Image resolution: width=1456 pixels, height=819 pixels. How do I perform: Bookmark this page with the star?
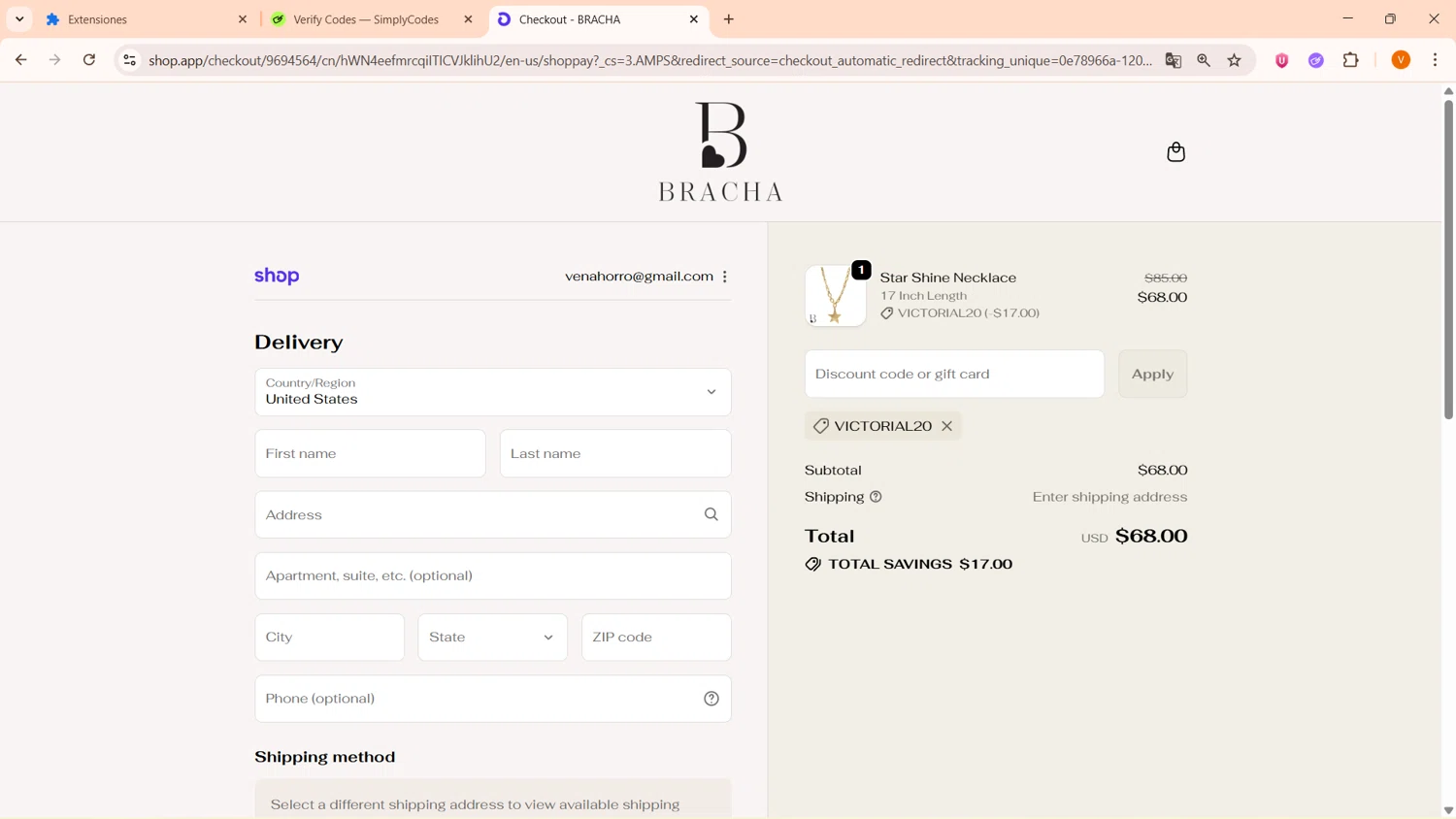(1235, 60)
